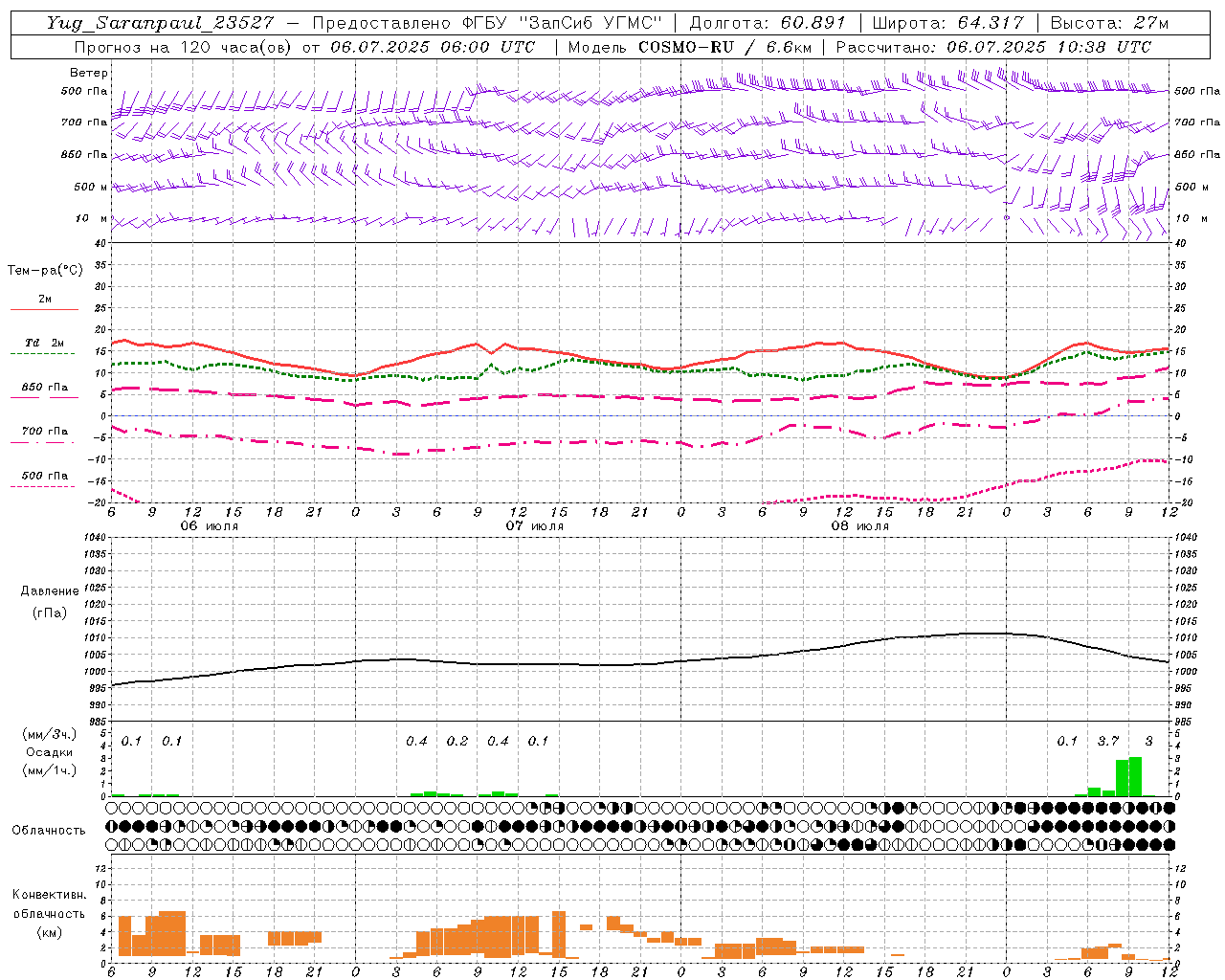Click the '10 м' wind level label on left
Screen dimensions: 1225x980
[x=92, y=219]
